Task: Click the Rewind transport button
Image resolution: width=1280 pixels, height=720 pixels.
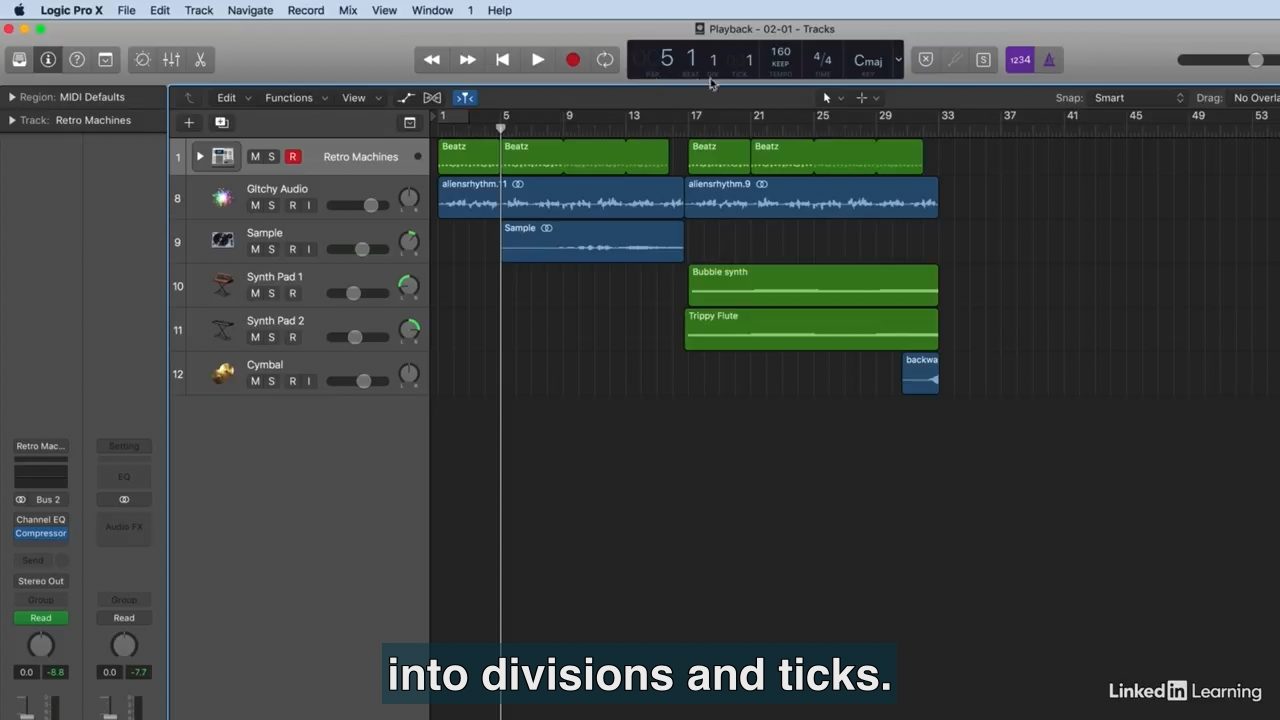Action: [x=432, y=60]
